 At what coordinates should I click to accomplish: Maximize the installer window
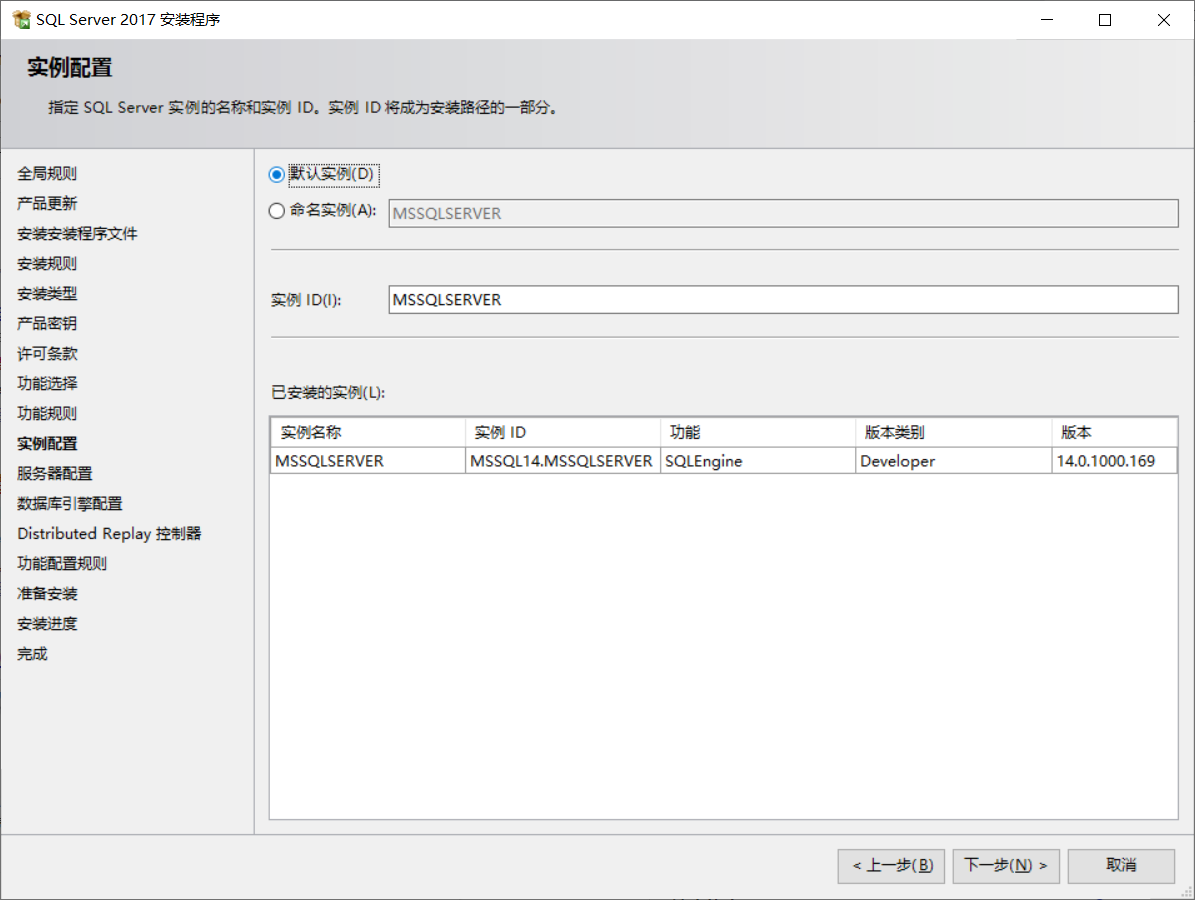click(x=1105, y=20)
